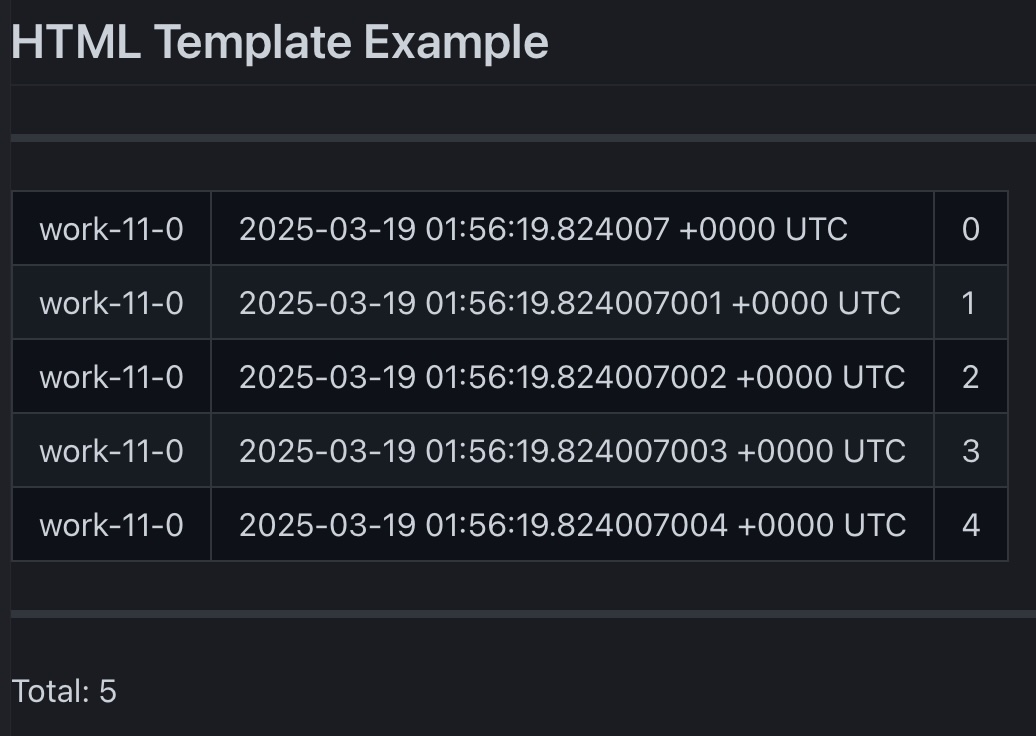Click the index cell showing 4

pyautogui.click(x=970, y=525)
